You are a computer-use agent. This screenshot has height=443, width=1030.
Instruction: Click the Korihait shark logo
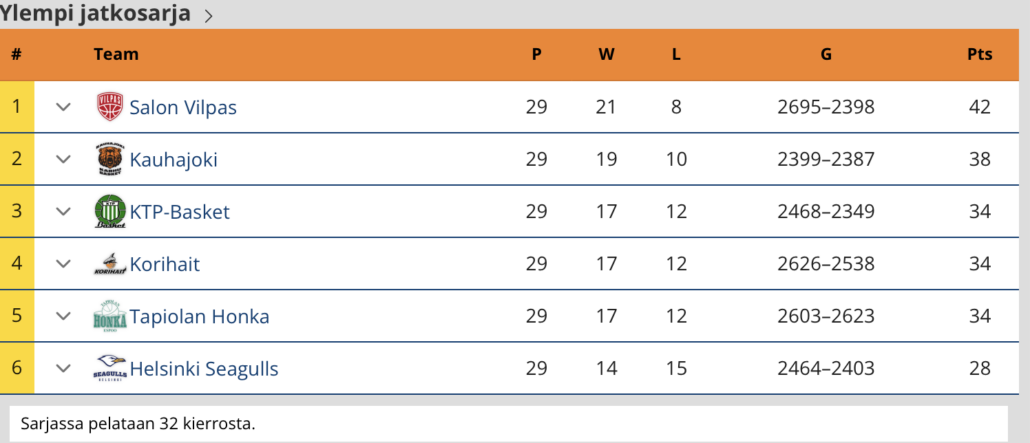point(110,264)
